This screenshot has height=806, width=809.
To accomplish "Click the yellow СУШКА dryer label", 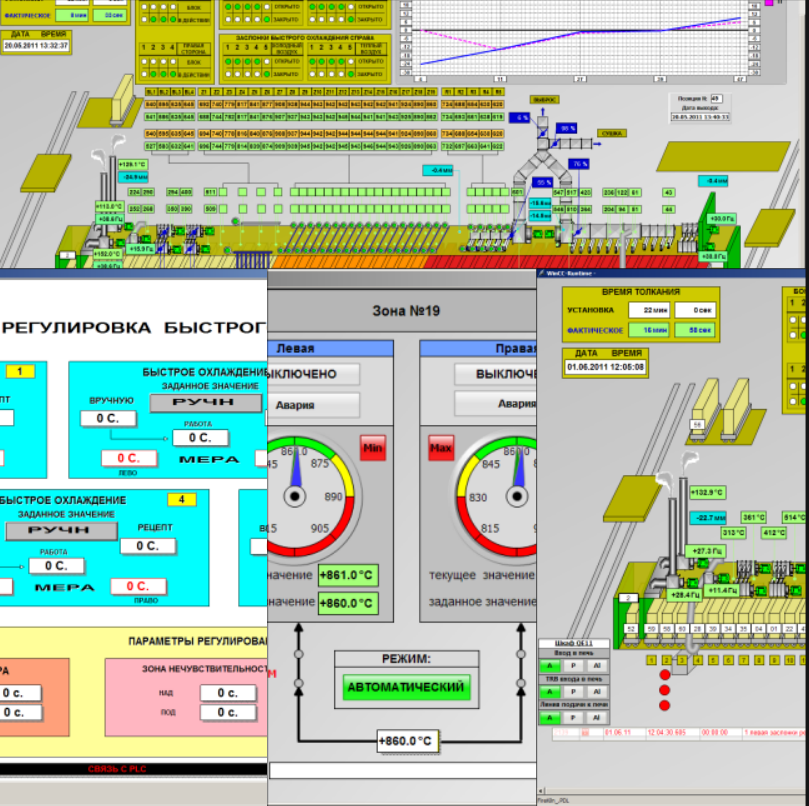I will tap(612, 133).
